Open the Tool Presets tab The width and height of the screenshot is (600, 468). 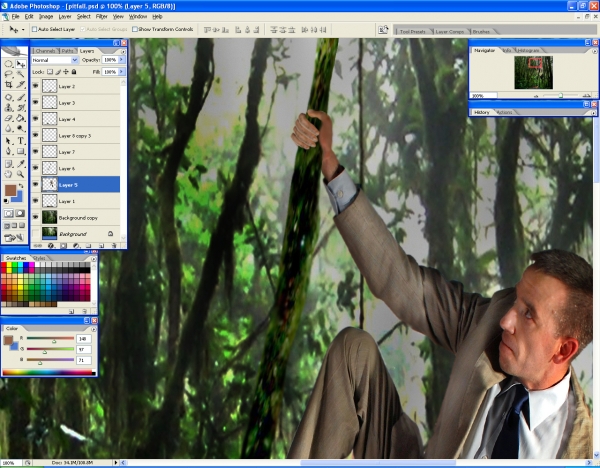point(412,32)
